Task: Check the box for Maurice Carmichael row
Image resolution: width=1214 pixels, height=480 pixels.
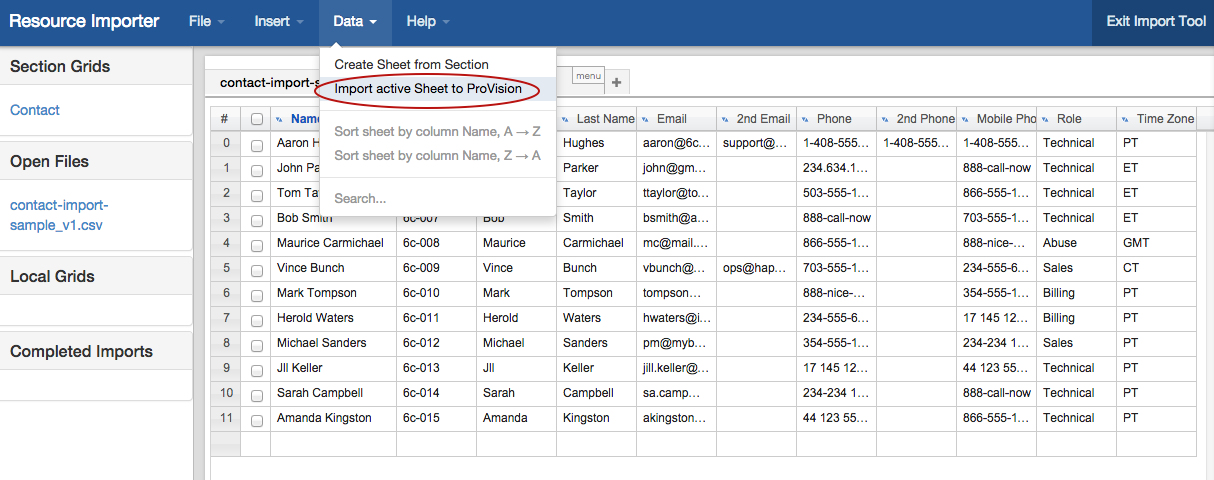Action: 257,244
